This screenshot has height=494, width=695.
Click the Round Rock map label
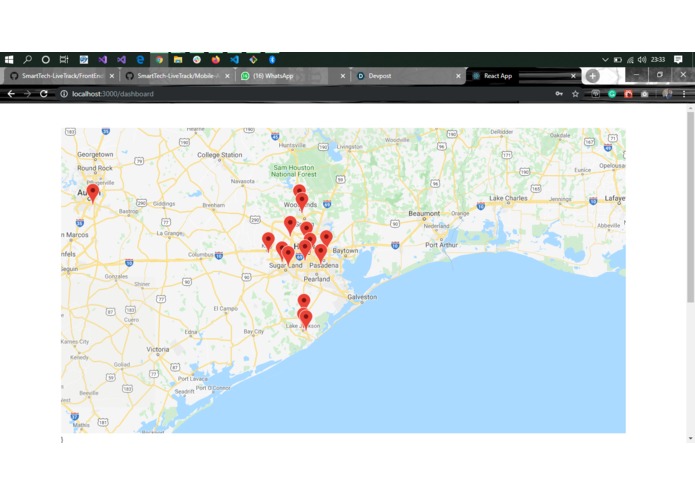click(94, 168)
